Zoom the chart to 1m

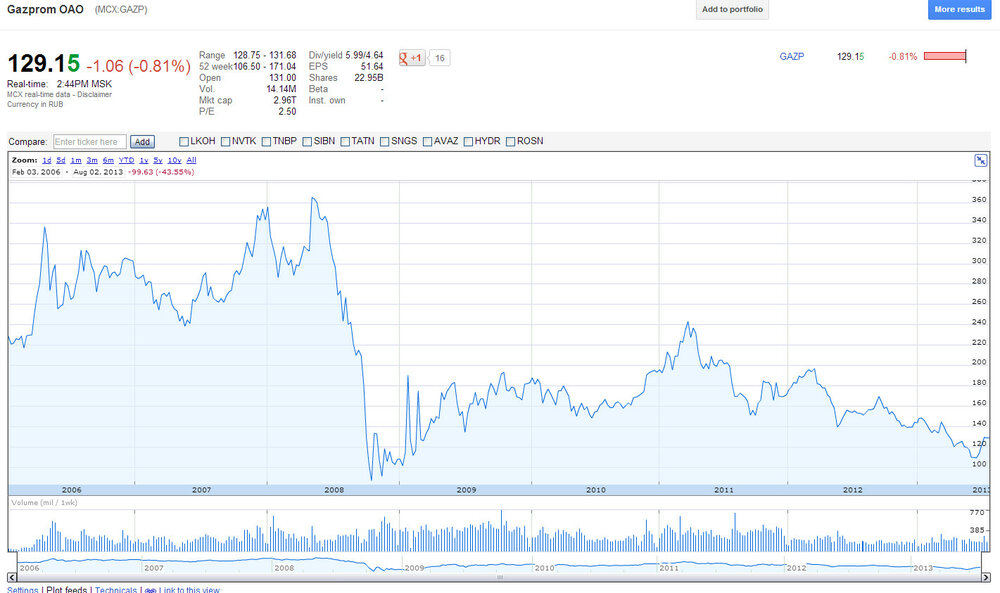click(x=76, y=160)
